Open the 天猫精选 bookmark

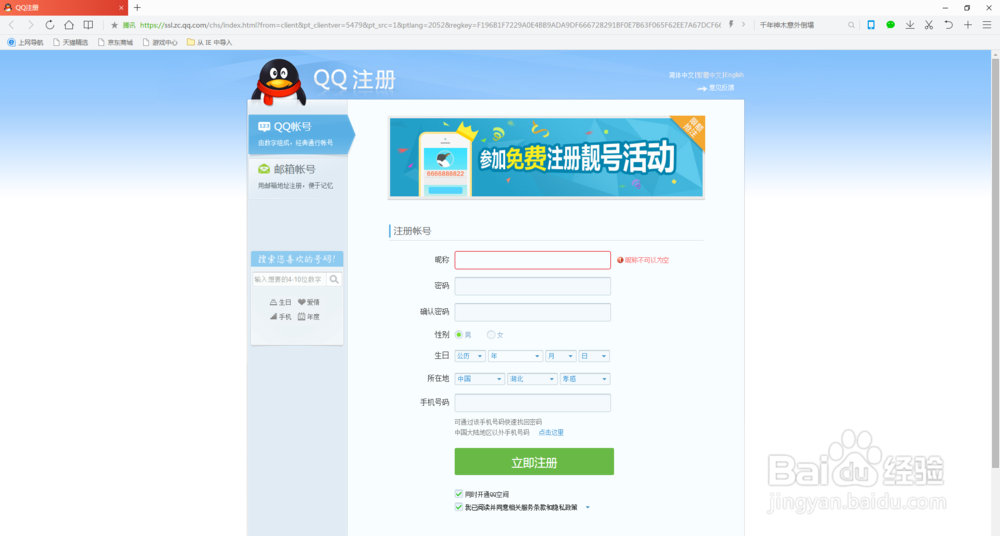pyautogui.click(x=71, y=42)
